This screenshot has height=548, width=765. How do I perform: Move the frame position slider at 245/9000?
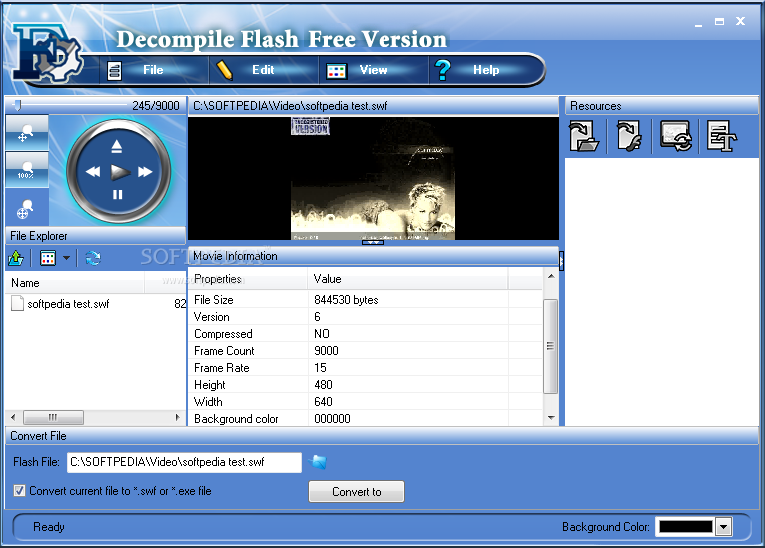pyautogui.click(x=18, y=105)
